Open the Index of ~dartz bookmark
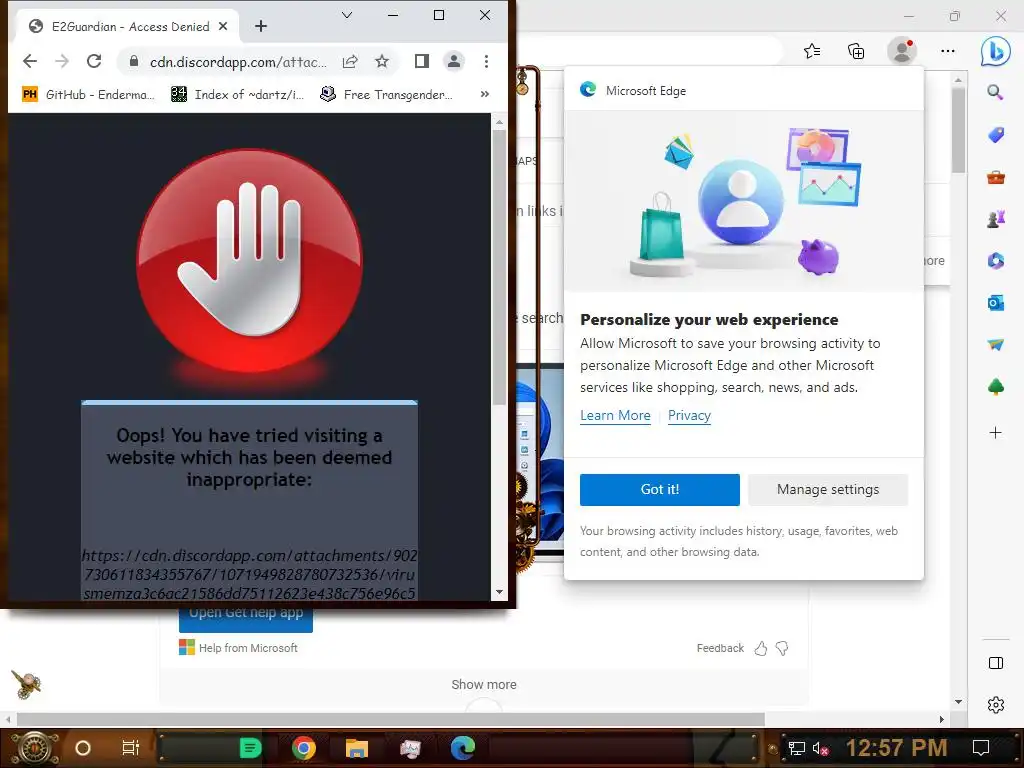This screenshot has width=1024, height=768. tap(237, 95)
